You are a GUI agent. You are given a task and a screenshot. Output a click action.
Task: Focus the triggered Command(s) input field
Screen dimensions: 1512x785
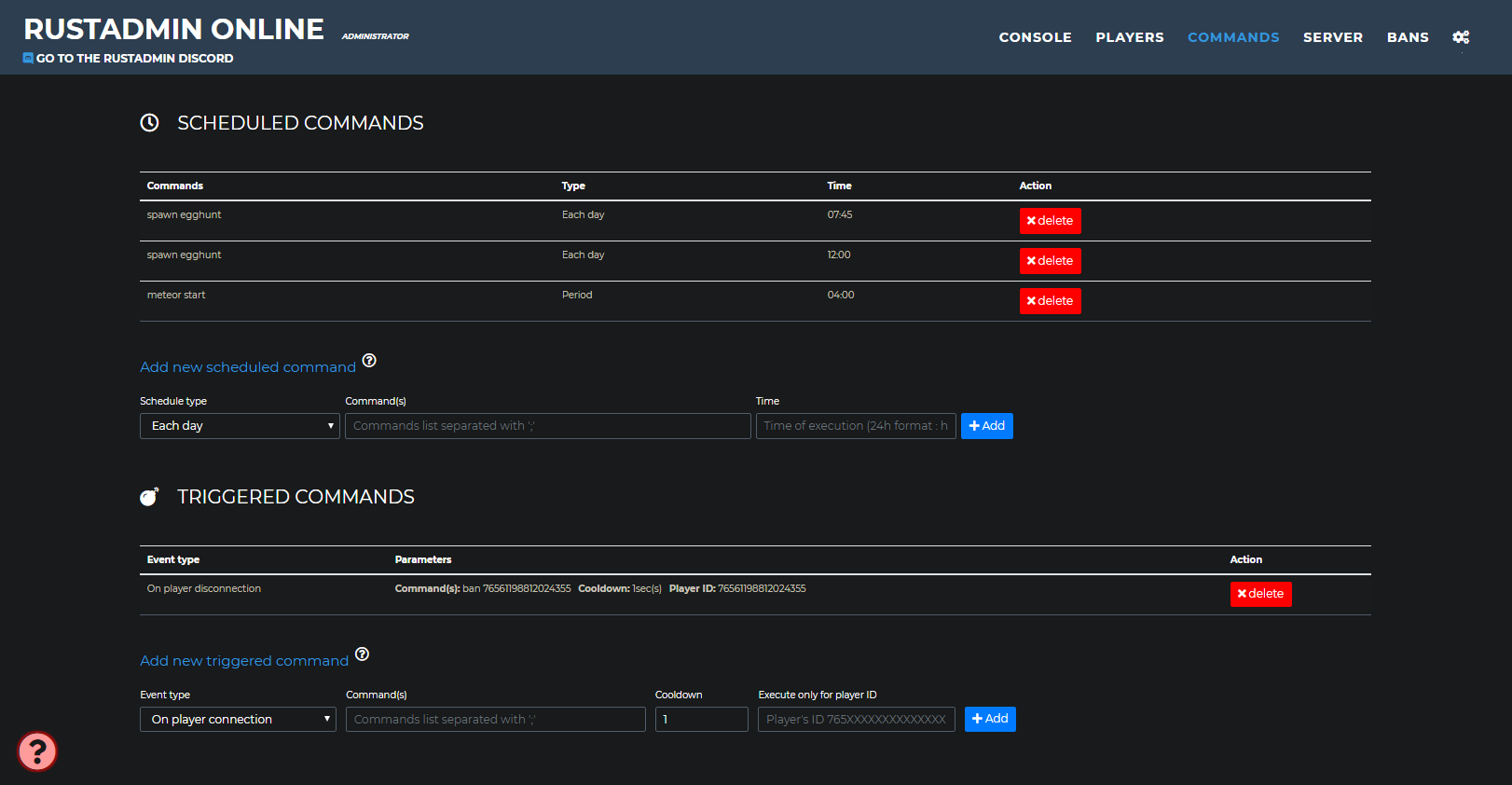click(x=496, y=720)
